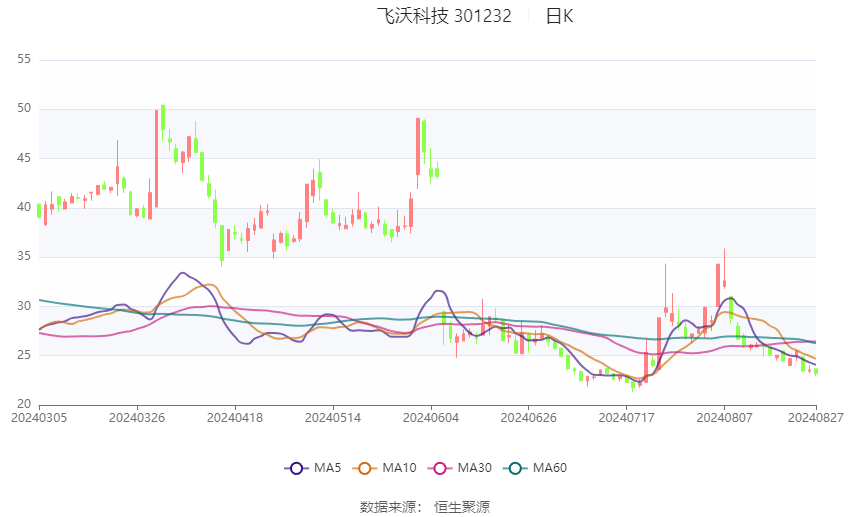Click the y-axis value 35
850x517 pixels.
click(24, 256)
